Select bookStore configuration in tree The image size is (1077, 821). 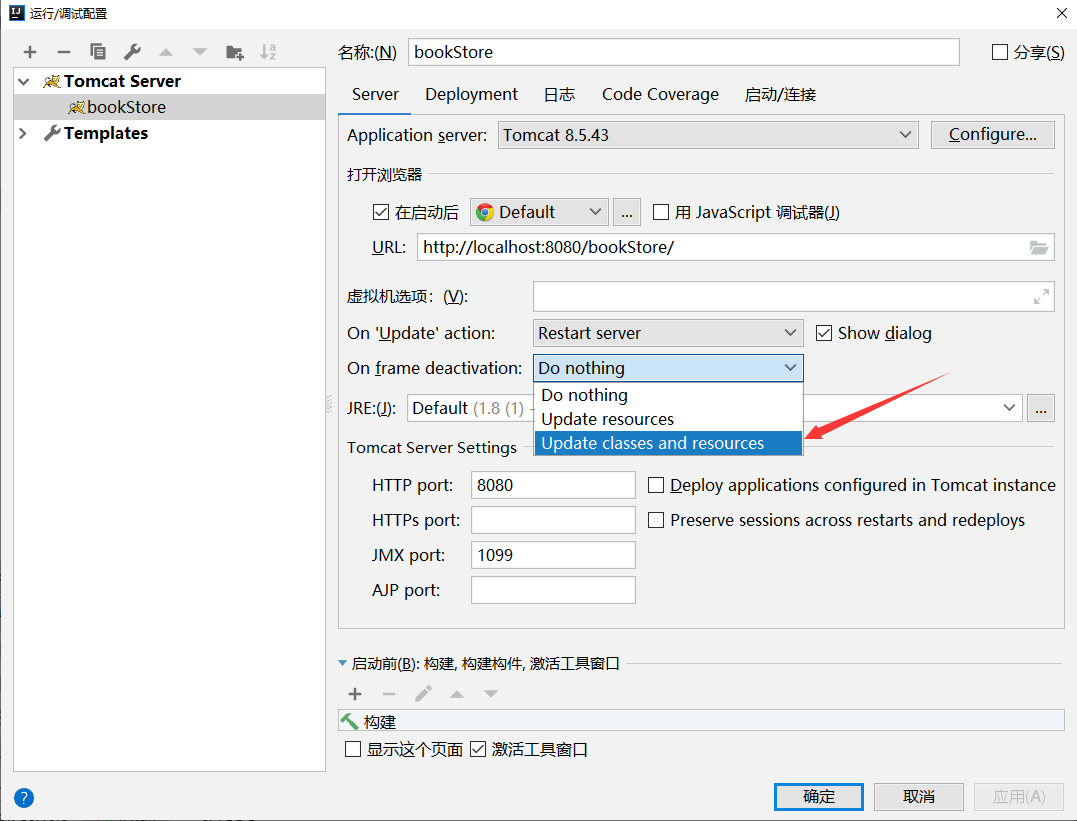[170, 107]
